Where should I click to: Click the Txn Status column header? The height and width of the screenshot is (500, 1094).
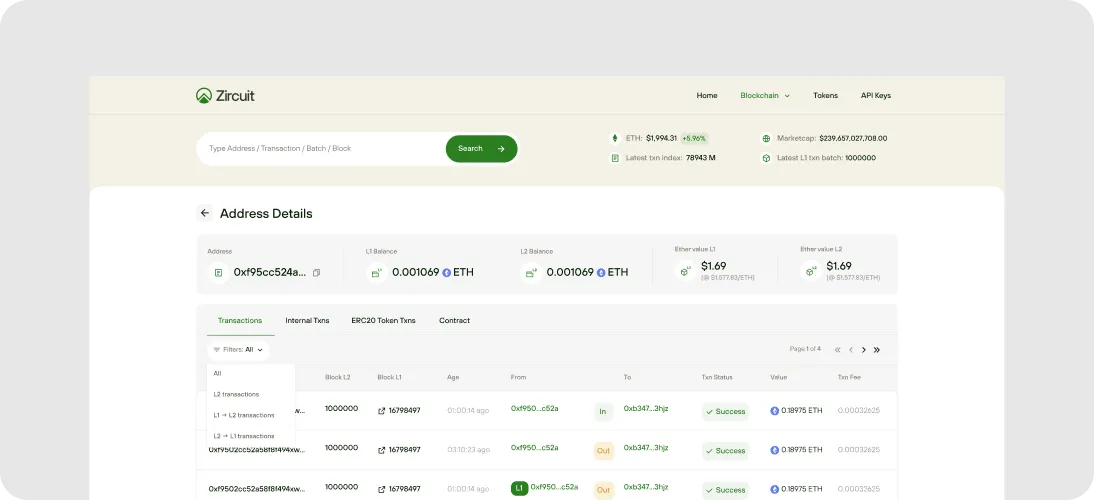pos(717,377)
